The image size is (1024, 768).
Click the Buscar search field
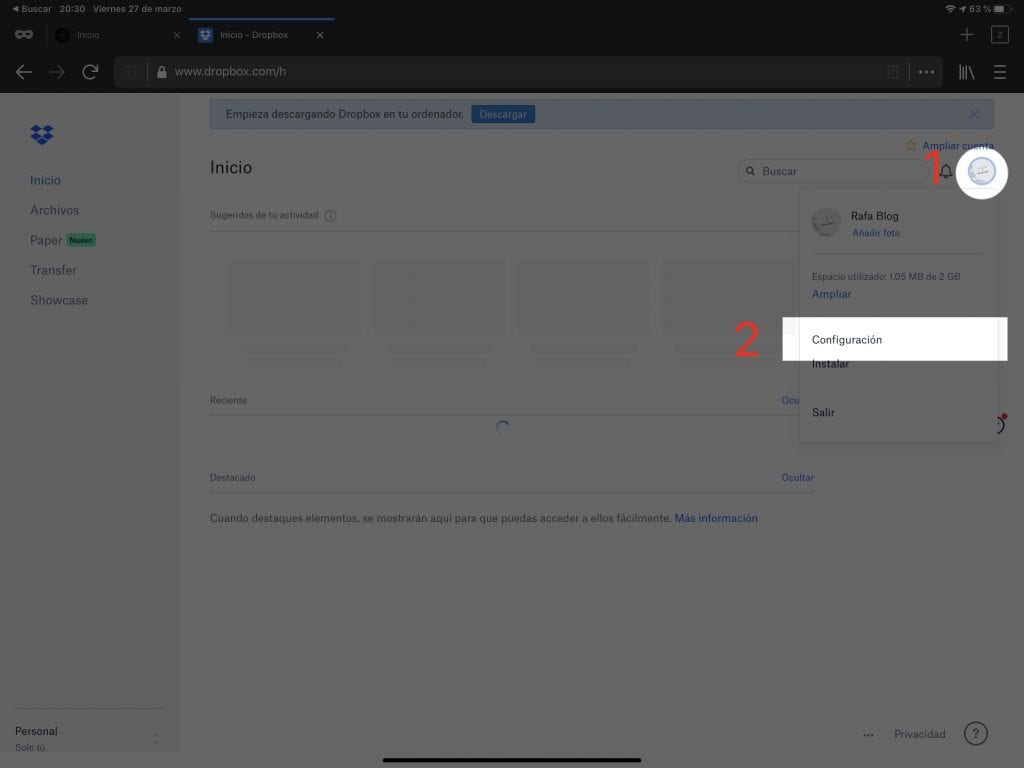[840, 172]
